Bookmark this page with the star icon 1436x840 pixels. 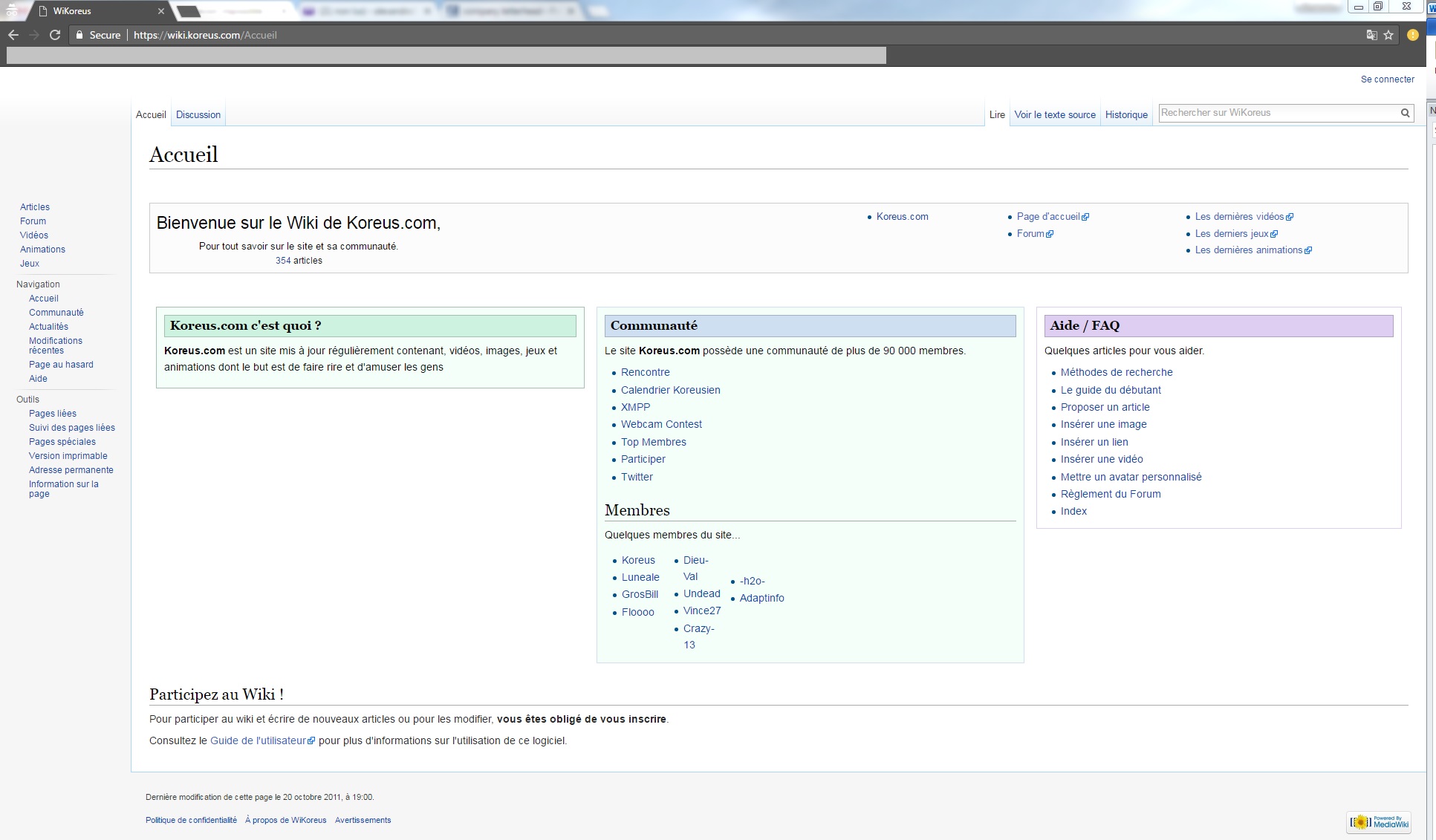point(1388,35)
